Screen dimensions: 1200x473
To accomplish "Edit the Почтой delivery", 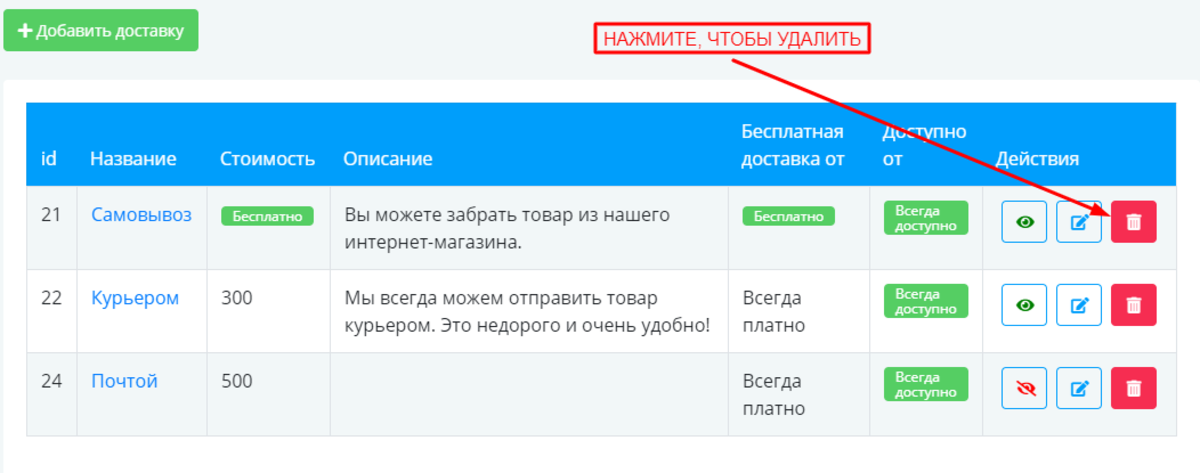I will (x=1079, y=388).
